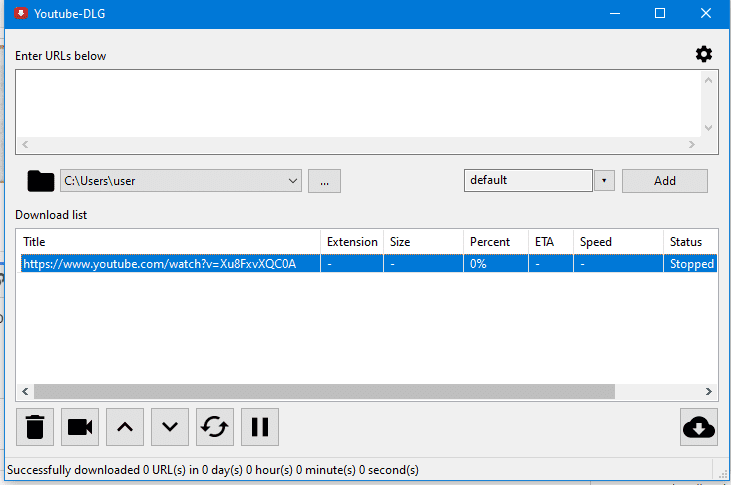This screenshot has width=731, height=485.
Task: Move item down with down arrow button
Action: 170,427
